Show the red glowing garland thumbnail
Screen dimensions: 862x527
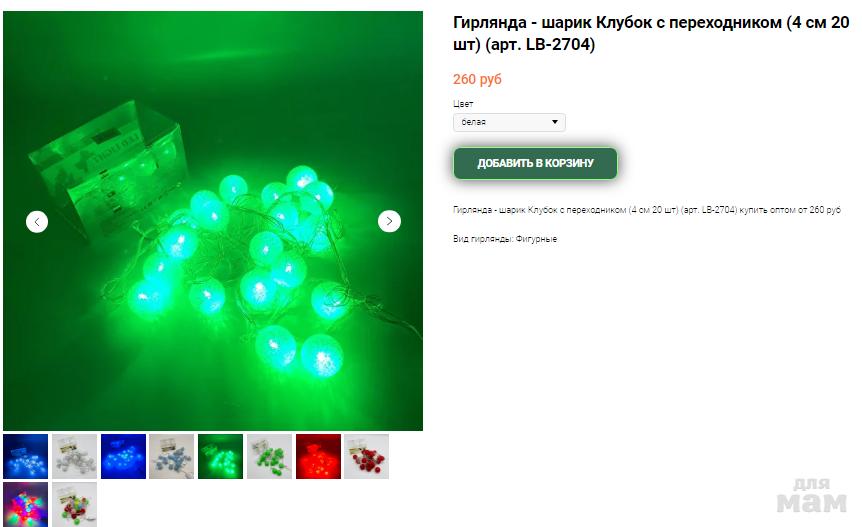click(x=318, y=456)
